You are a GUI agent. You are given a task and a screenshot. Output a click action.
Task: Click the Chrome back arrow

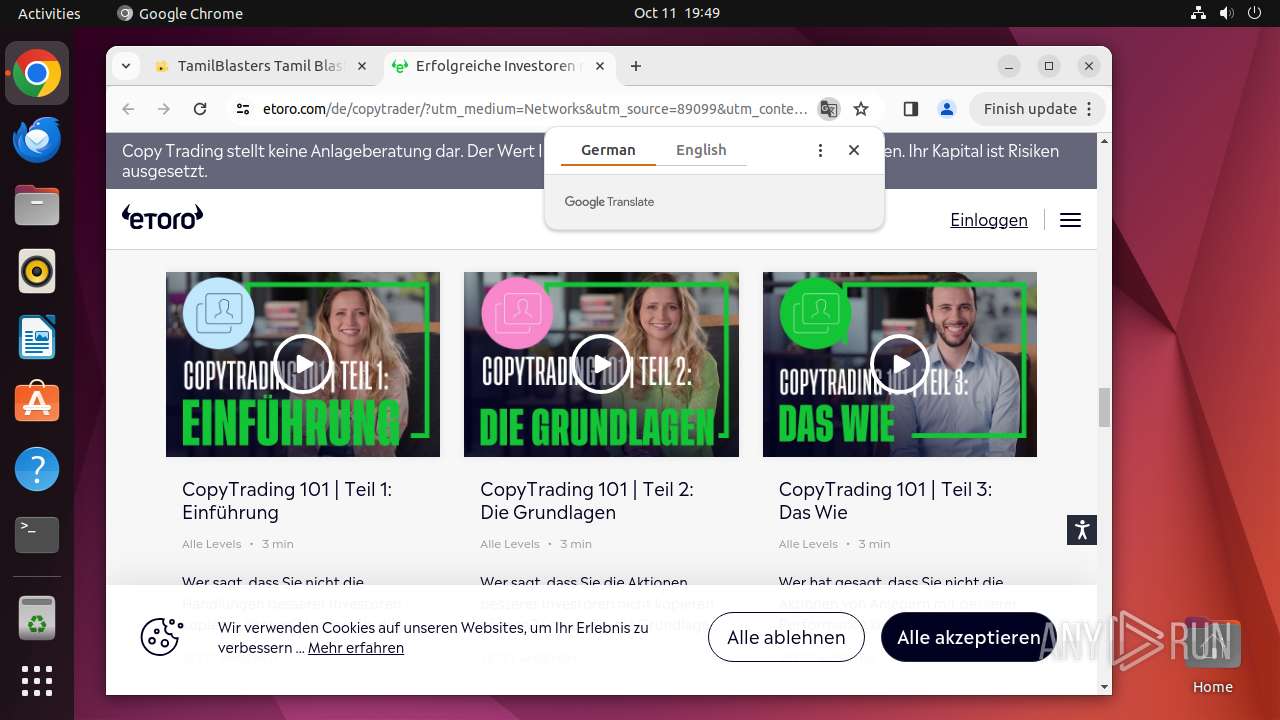coord(128,109)
